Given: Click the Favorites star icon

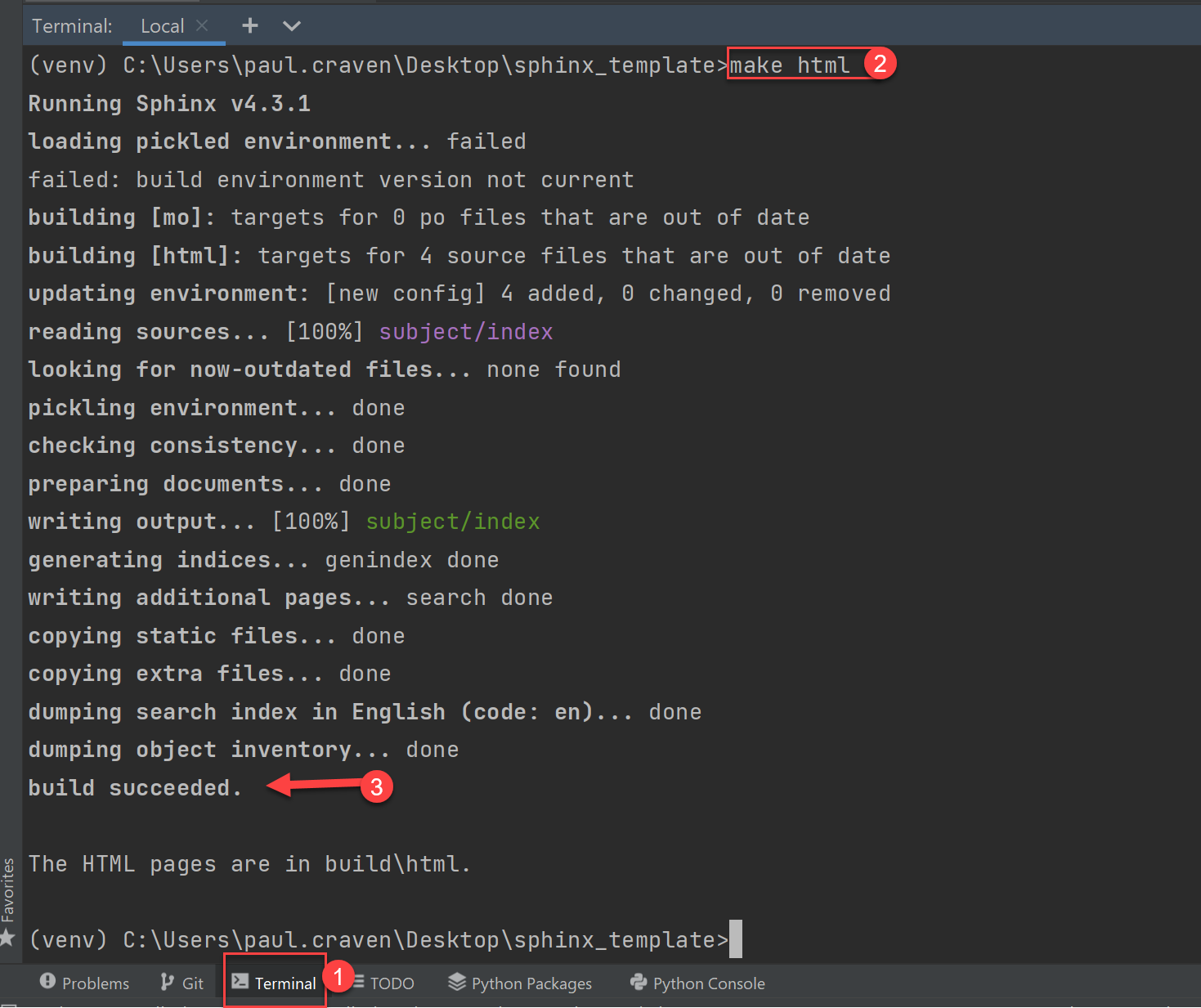Looking at the screenshot, I should coord(8,937).
